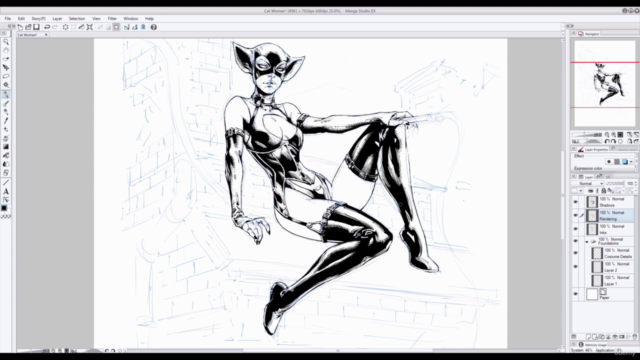This screenshot has height=360, width=640.
Task: Open the layer color effect dropdown arrow
Action: tap(631, 162)
